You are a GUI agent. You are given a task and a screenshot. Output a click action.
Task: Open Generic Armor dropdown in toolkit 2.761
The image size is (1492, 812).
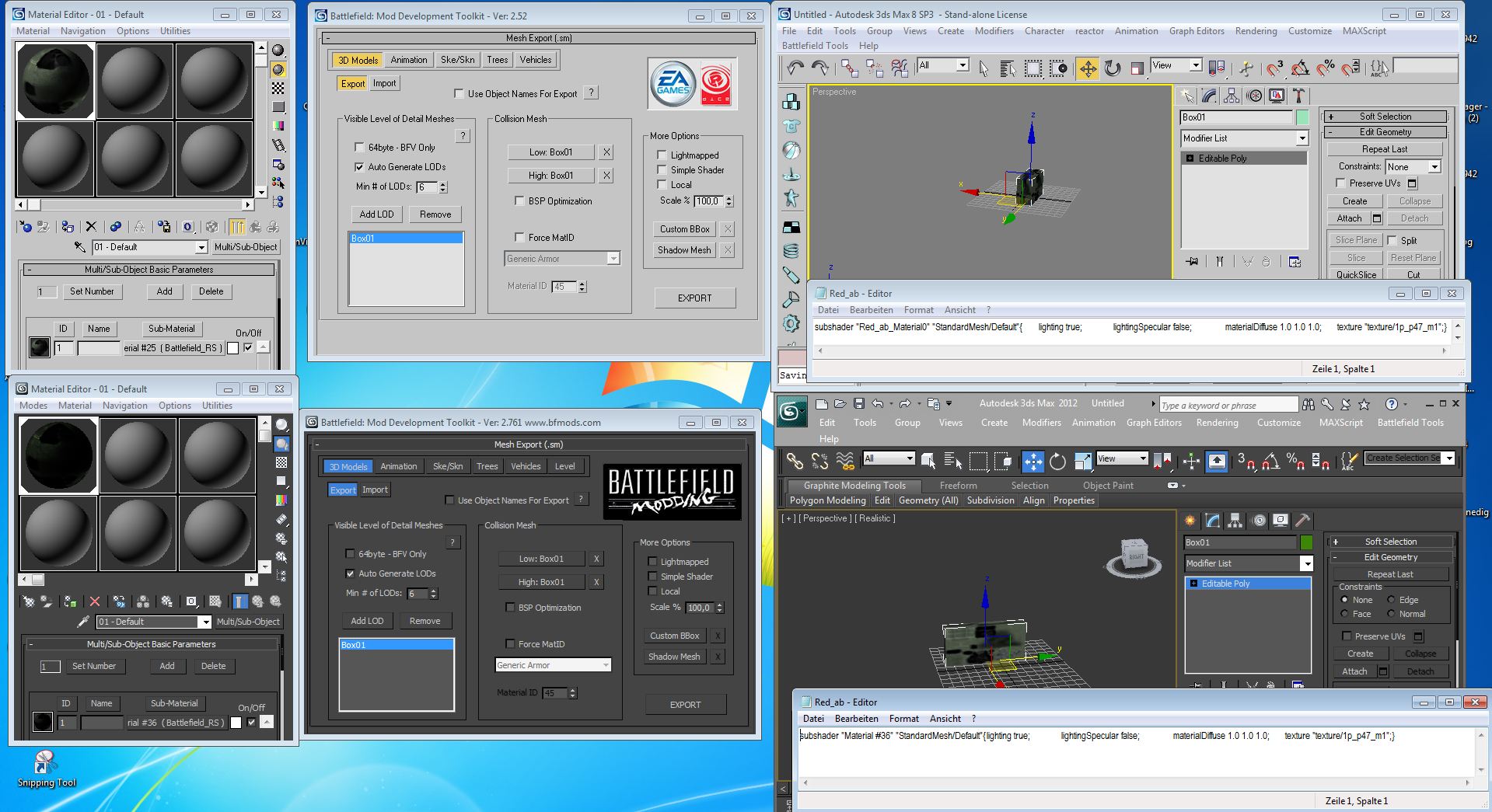click(553, 665)
